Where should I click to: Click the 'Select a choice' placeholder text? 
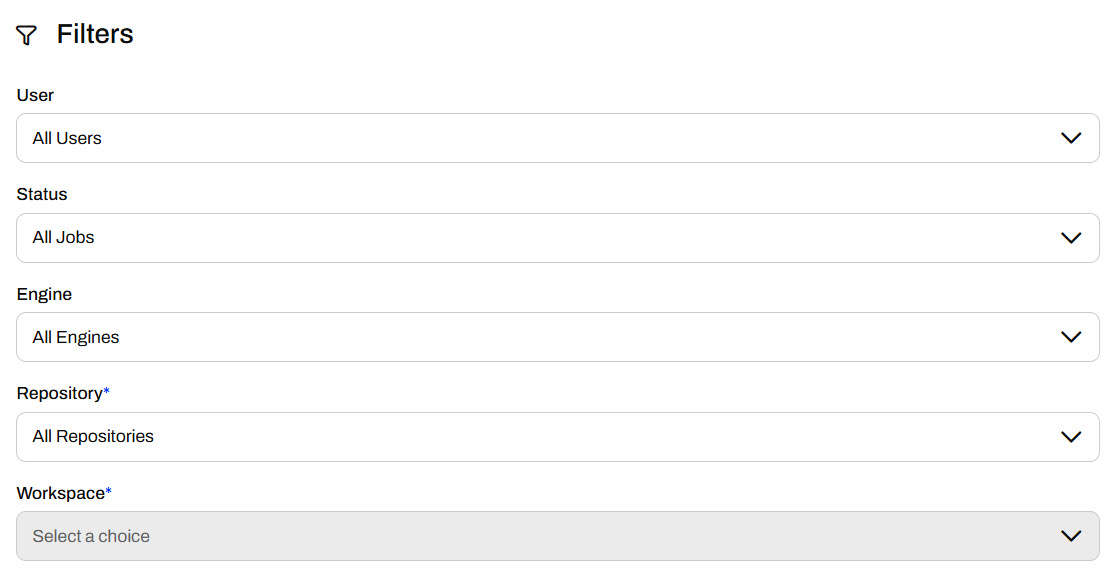pyautogui.click(x=91, y=536)
